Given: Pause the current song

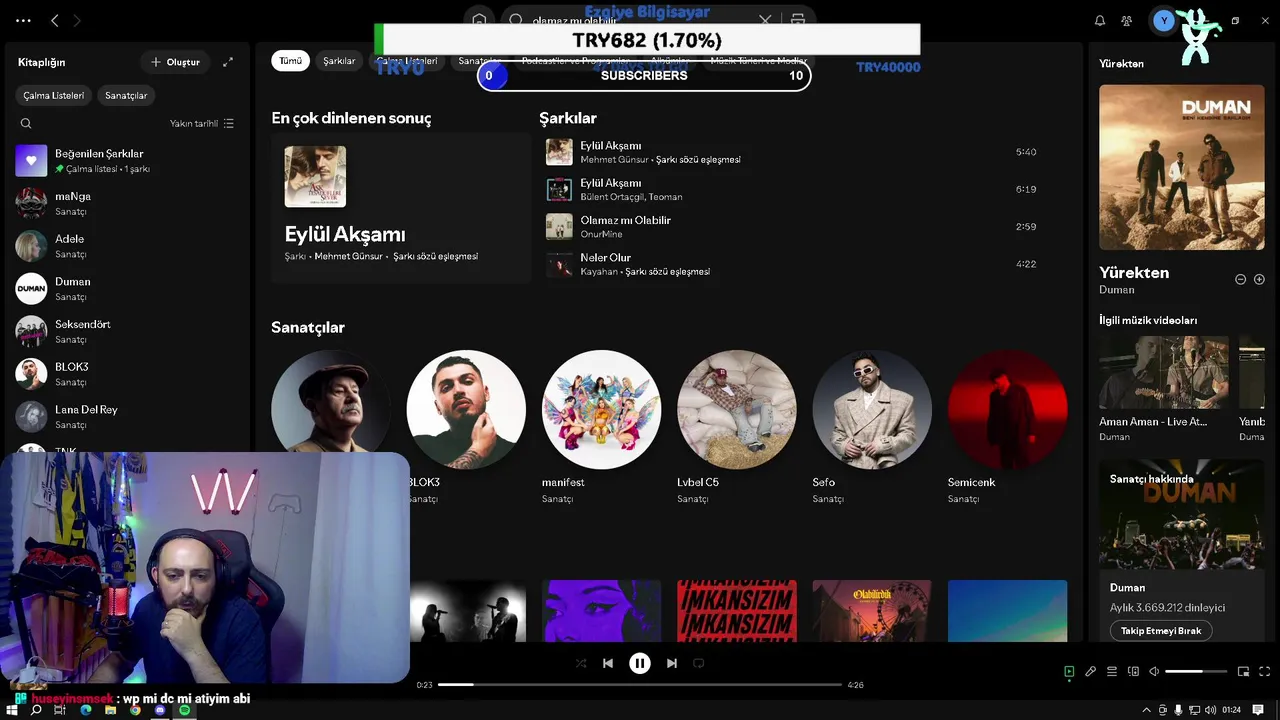Looking at the screenshot, I should (640, 663).
